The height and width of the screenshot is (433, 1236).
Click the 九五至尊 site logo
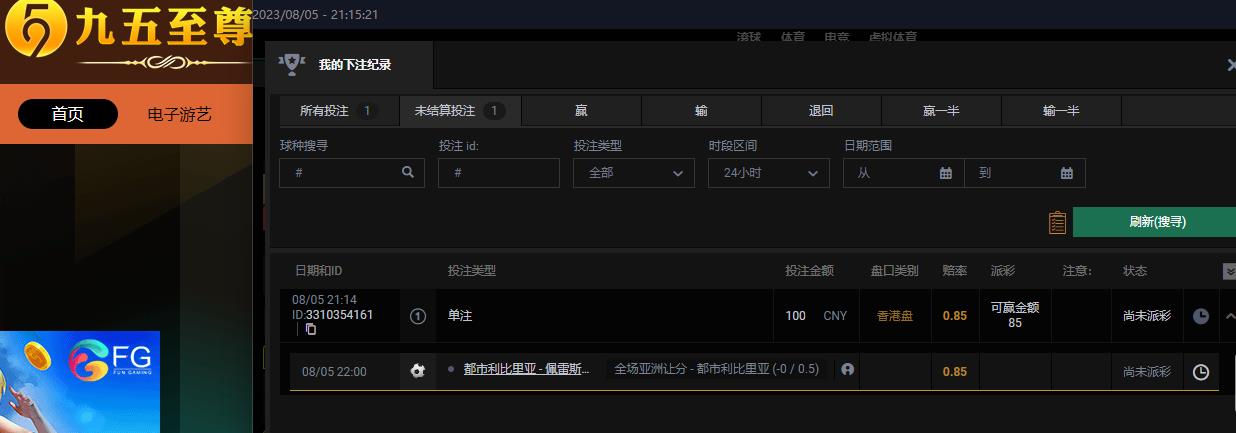[126, 35]
